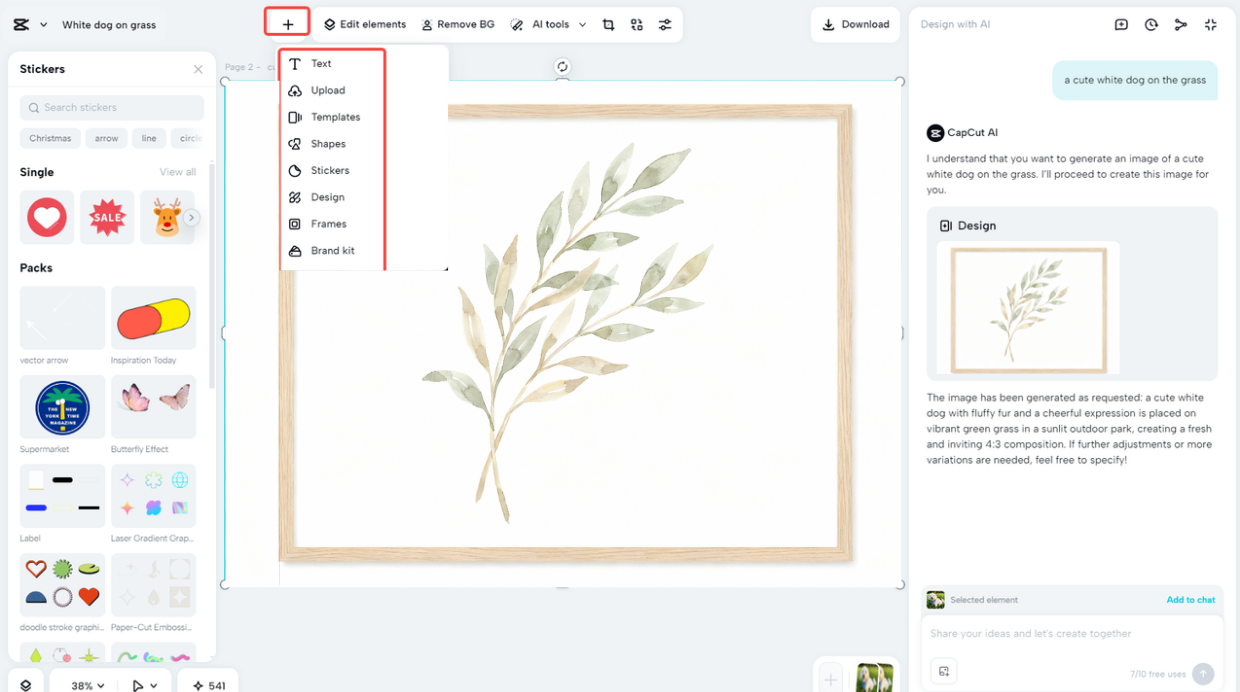Focus the Search stickers field
The width and height of the screenshot is (1240, 692).
[112, 107]
